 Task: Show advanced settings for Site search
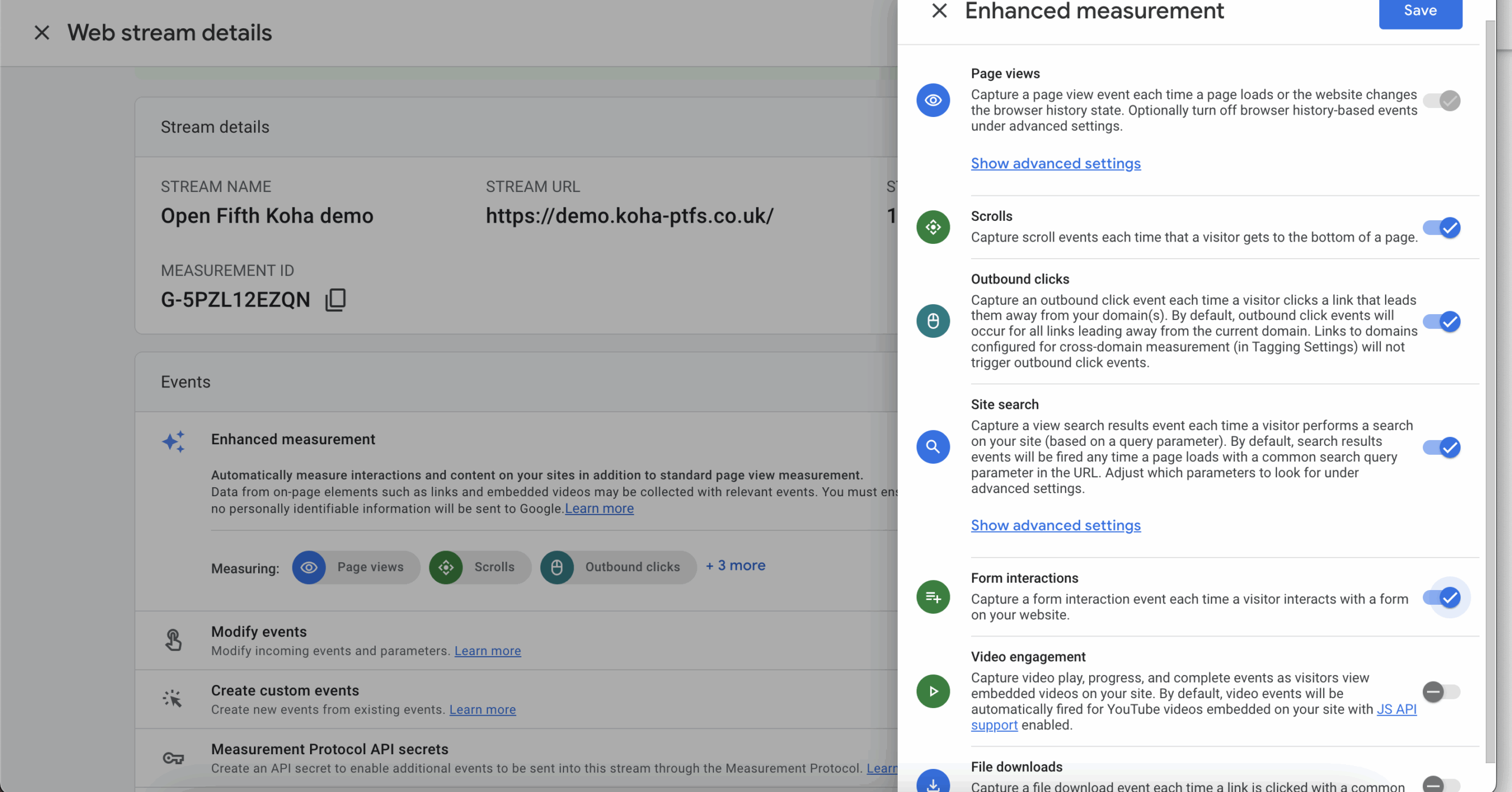(x=1055, y=526)
